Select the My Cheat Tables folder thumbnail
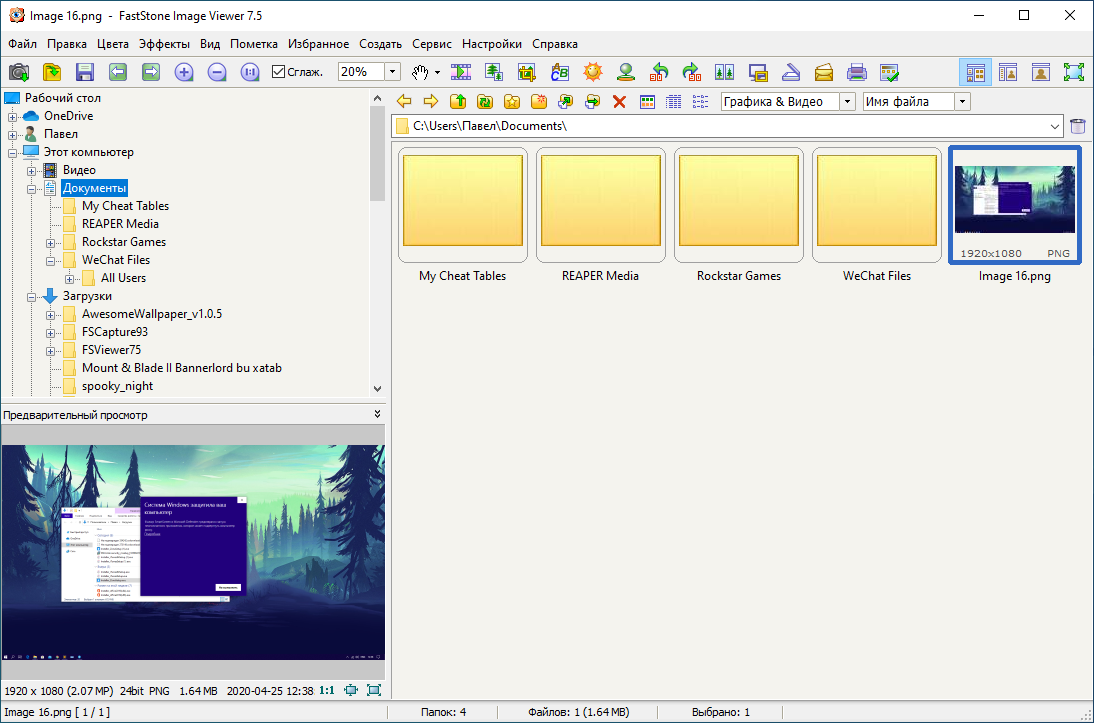The image size is (1094, 723). point(463,205)
